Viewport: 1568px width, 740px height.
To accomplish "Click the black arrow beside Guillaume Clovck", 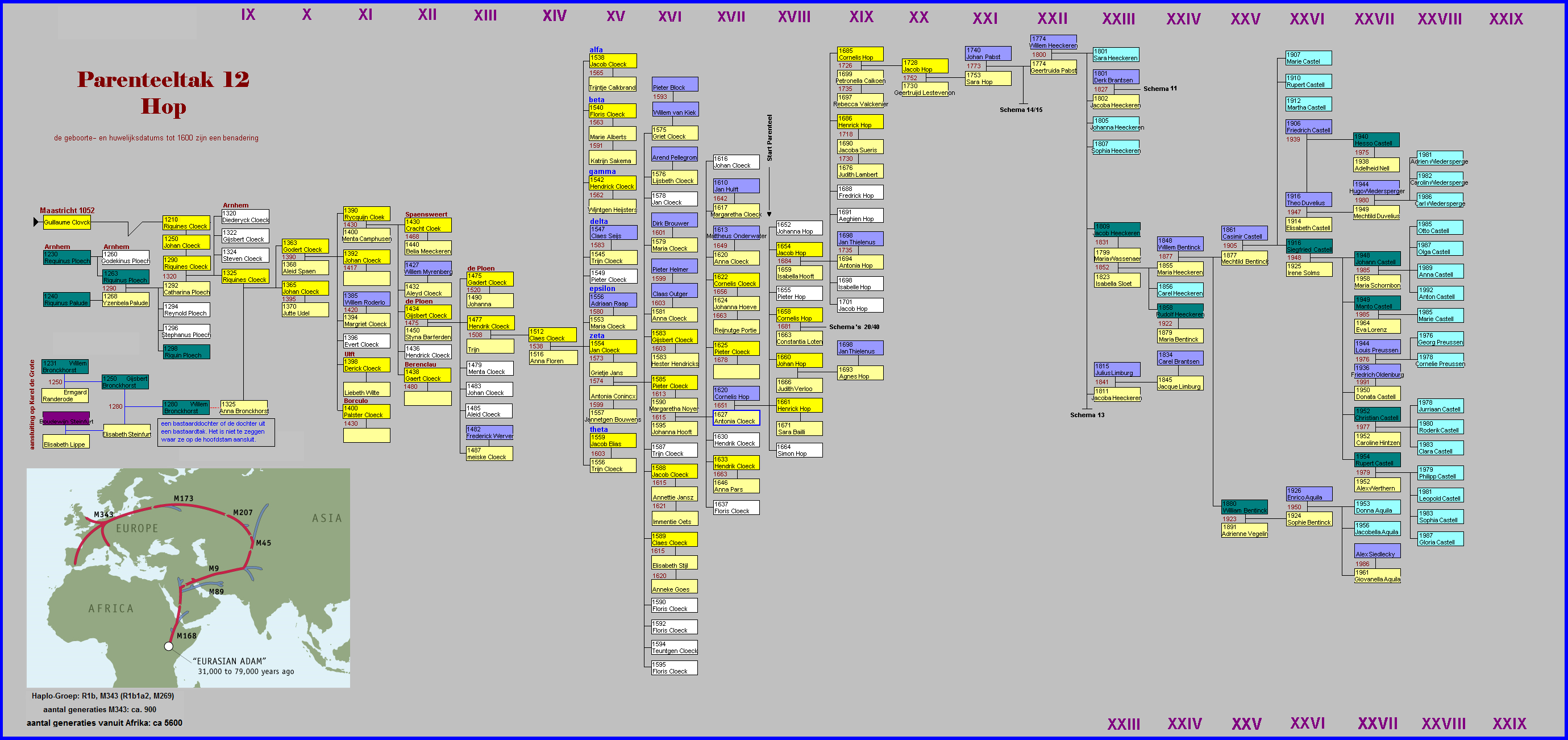I will tap(36, 222).
